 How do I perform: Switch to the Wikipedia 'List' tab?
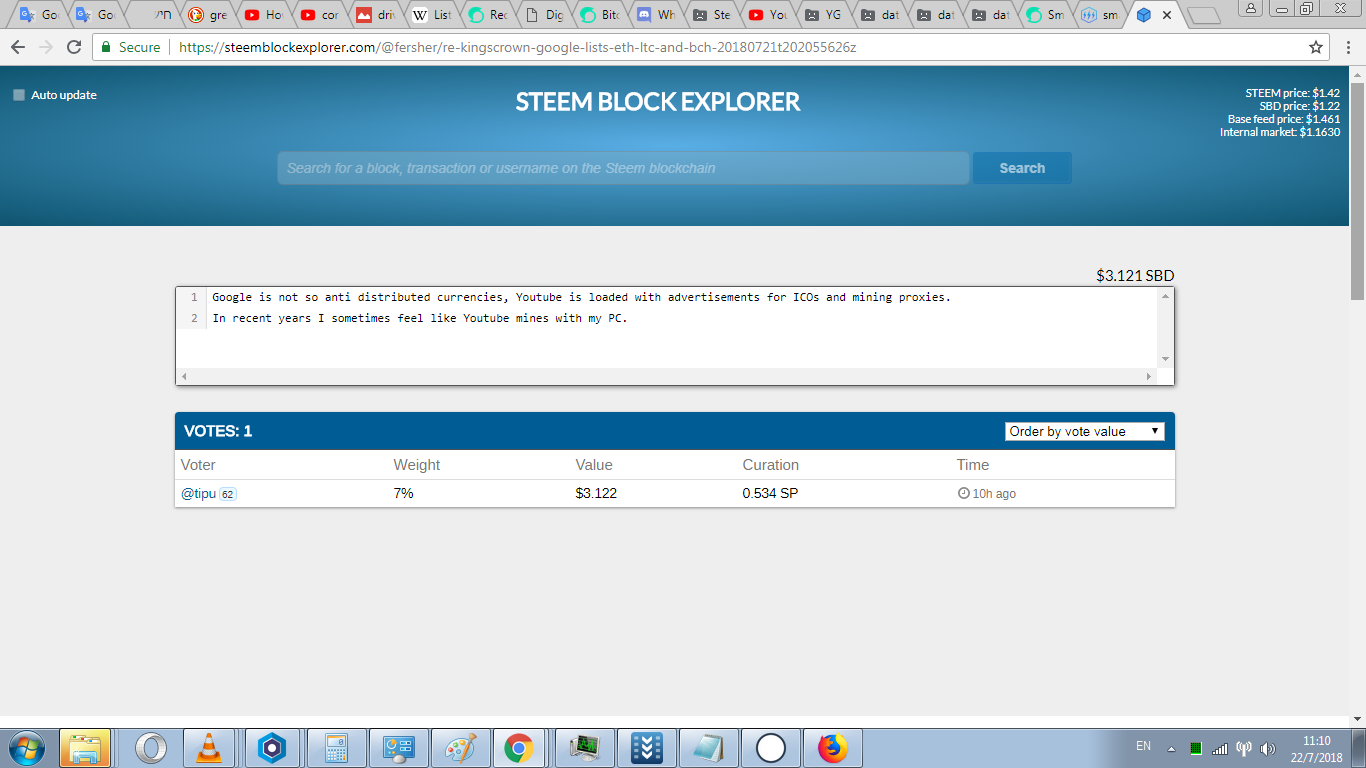coord(433,15)
